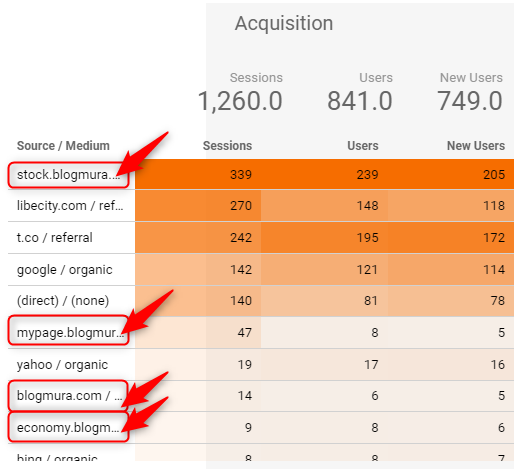
Task: Click sessions cell showing 142
Action: coord(241,270)
